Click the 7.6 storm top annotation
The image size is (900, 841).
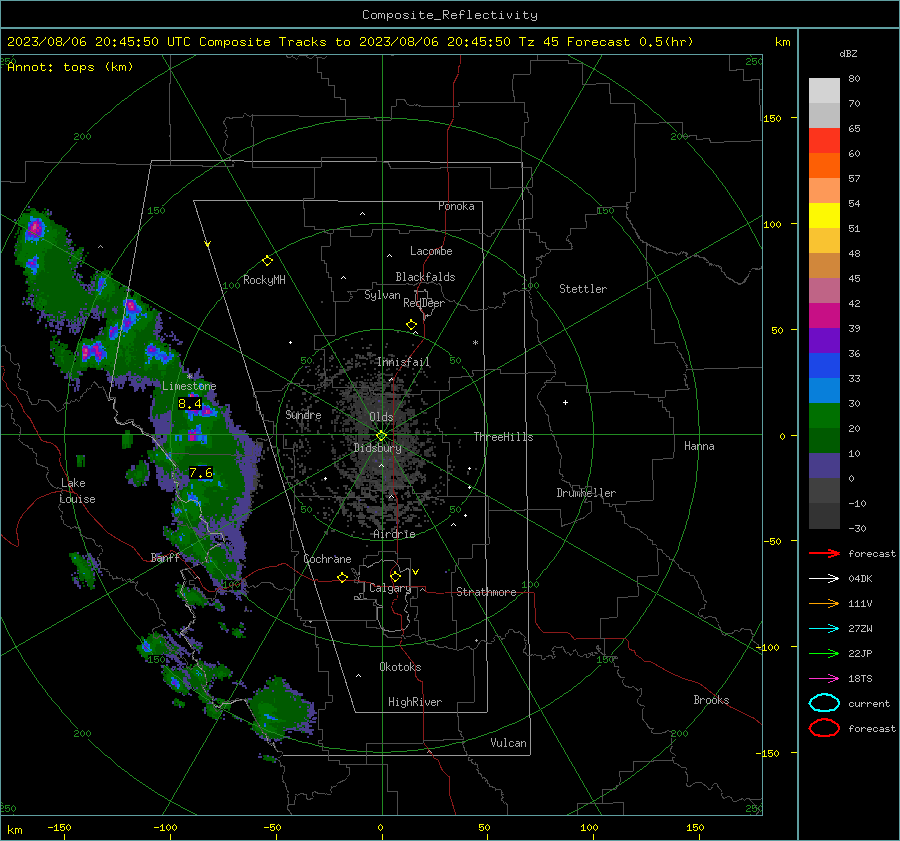(201, 473)
